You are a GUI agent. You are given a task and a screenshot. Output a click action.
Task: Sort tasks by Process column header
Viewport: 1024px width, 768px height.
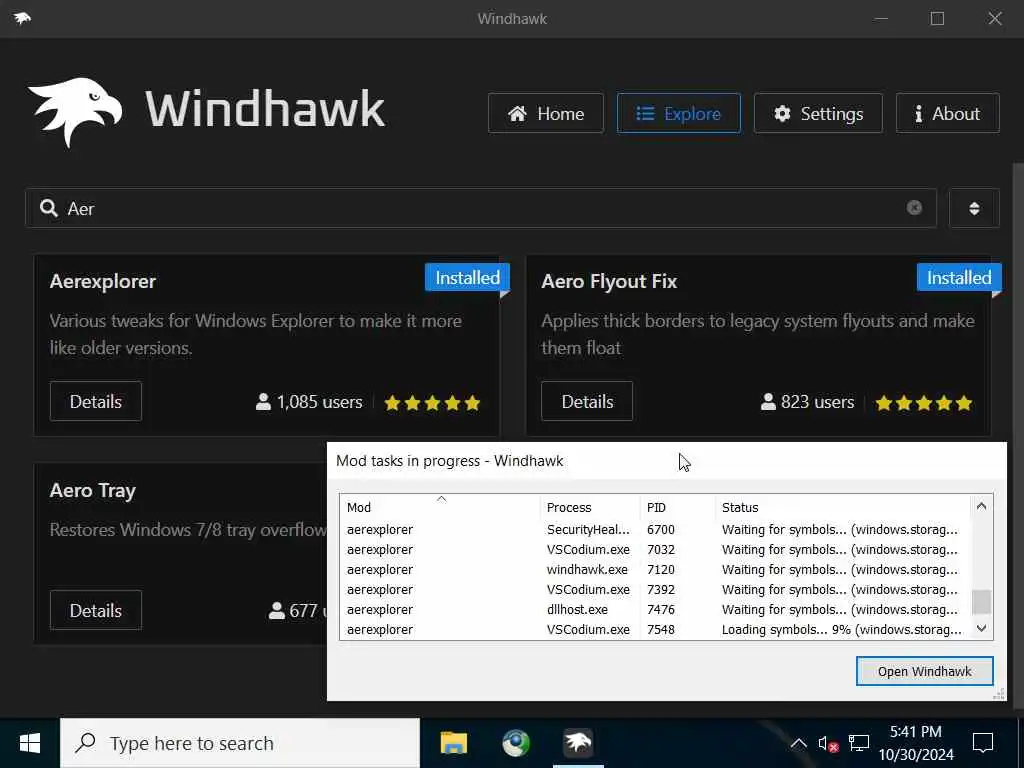pos(590,507)
